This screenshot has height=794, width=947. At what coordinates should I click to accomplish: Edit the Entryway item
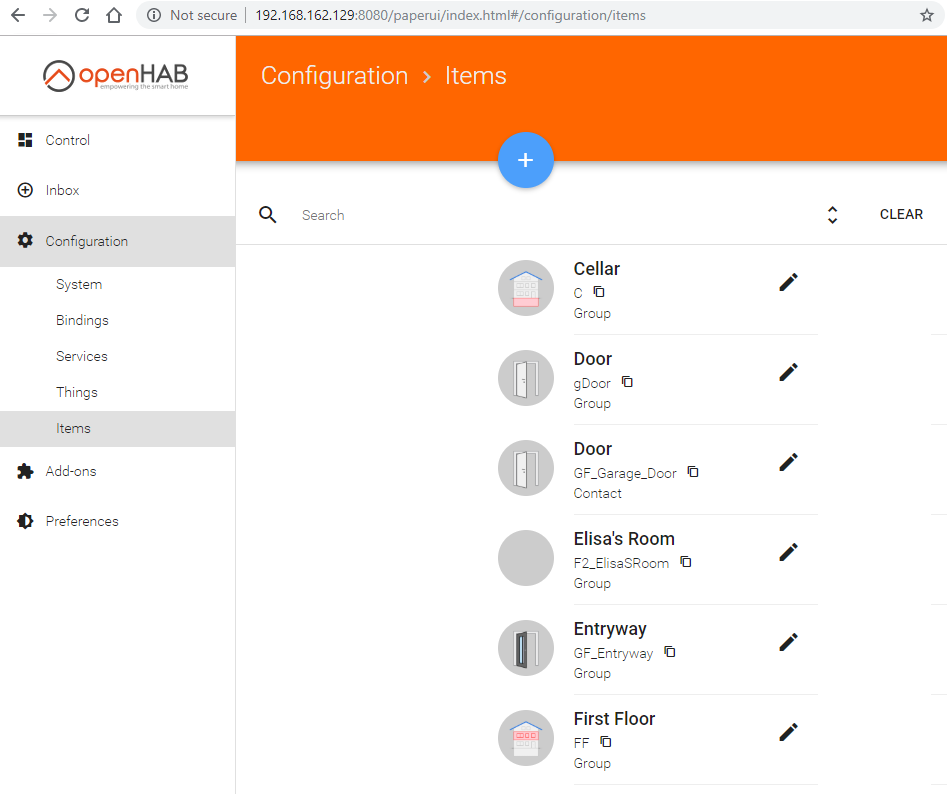(788, 642)
